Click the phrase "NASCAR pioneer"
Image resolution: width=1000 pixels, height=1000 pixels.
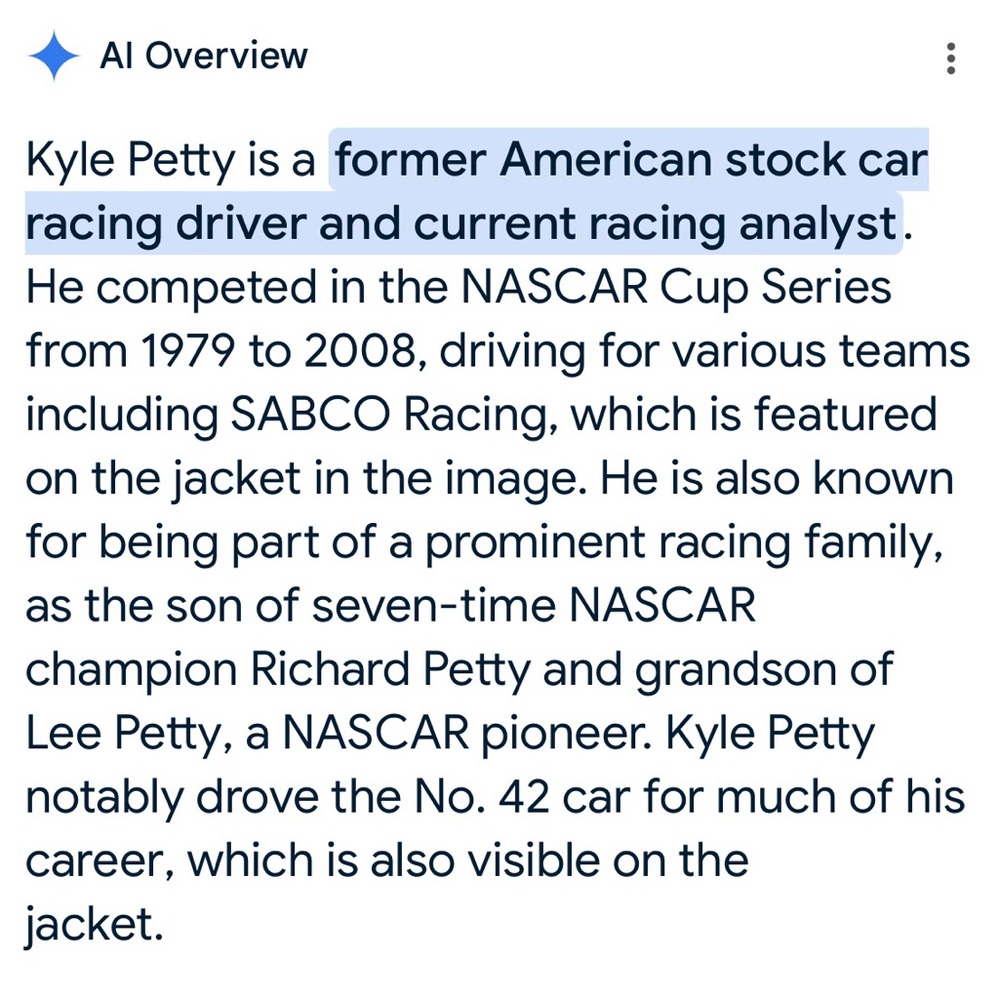tap(467, 733)
